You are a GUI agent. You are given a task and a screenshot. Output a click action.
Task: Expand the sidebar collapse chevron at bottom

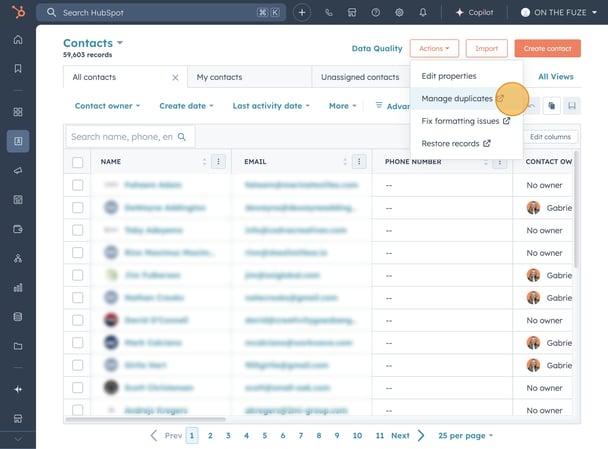point(18,439)
